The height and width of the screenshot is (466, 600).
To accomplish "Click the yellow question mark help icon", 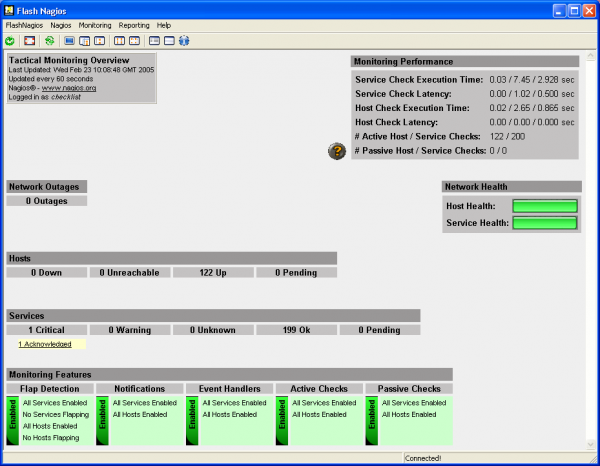I will coord(337,151).
